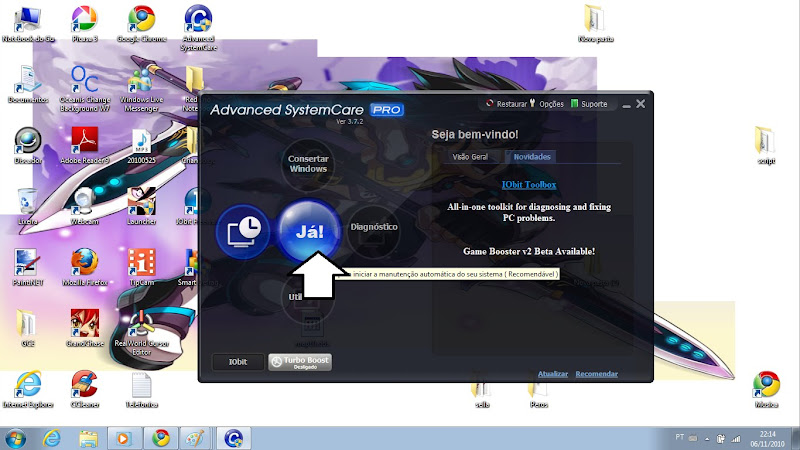
Task: Select the TipCam desktop icon
Action: click(x=141, y=267)
